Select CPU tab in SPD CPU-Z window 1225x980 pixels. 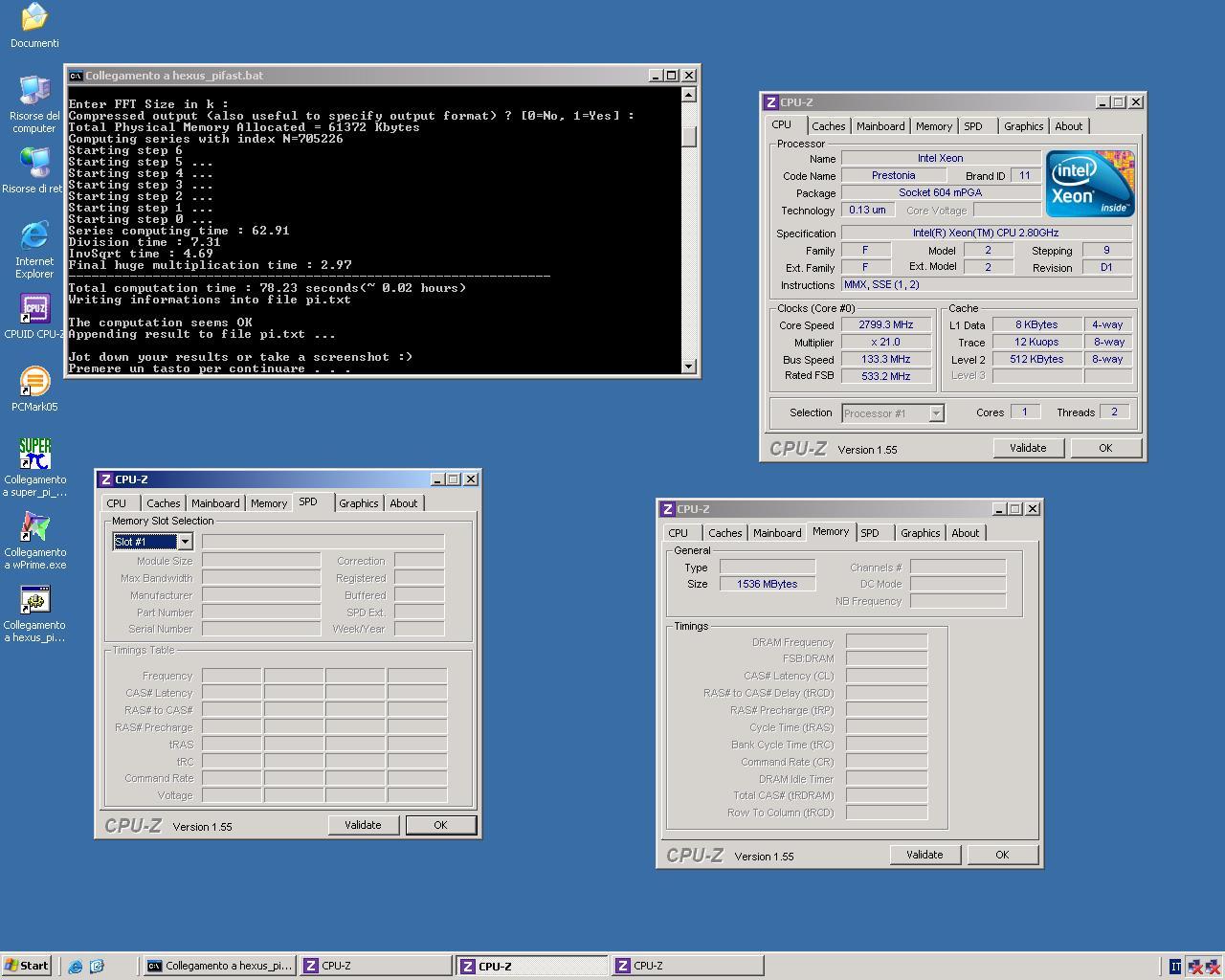(x=117, y=503)
